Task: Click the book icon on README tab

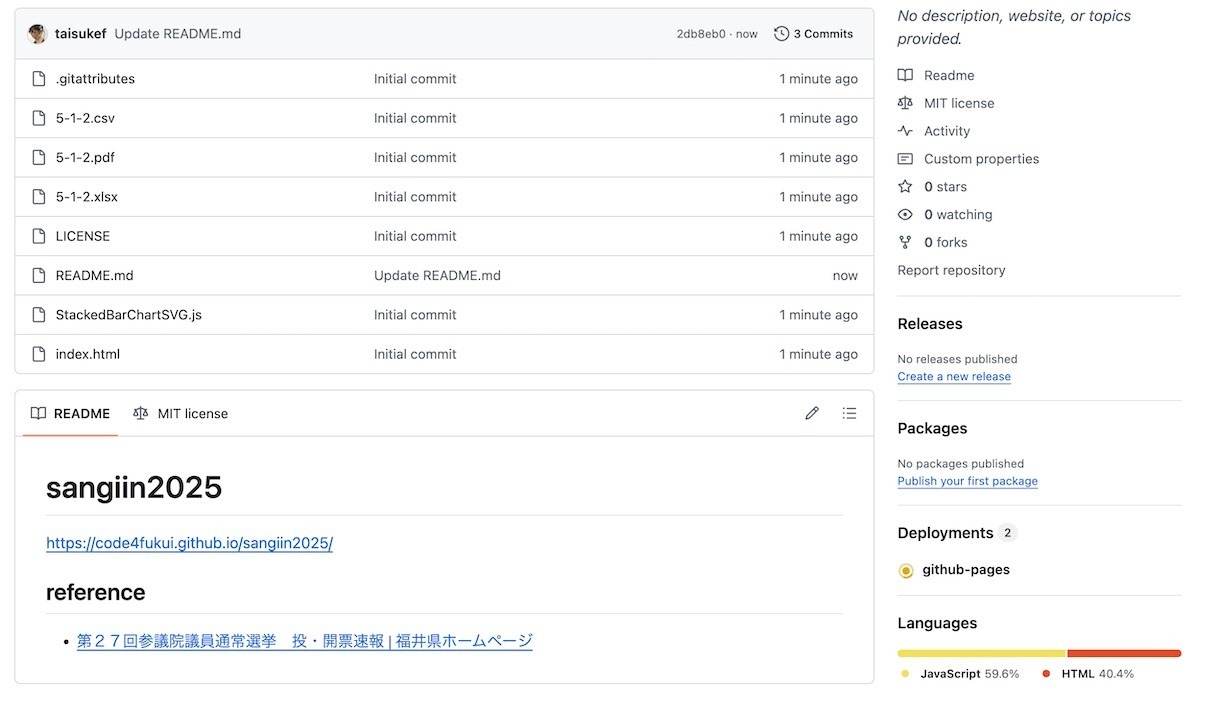Action: pos(38,414)
